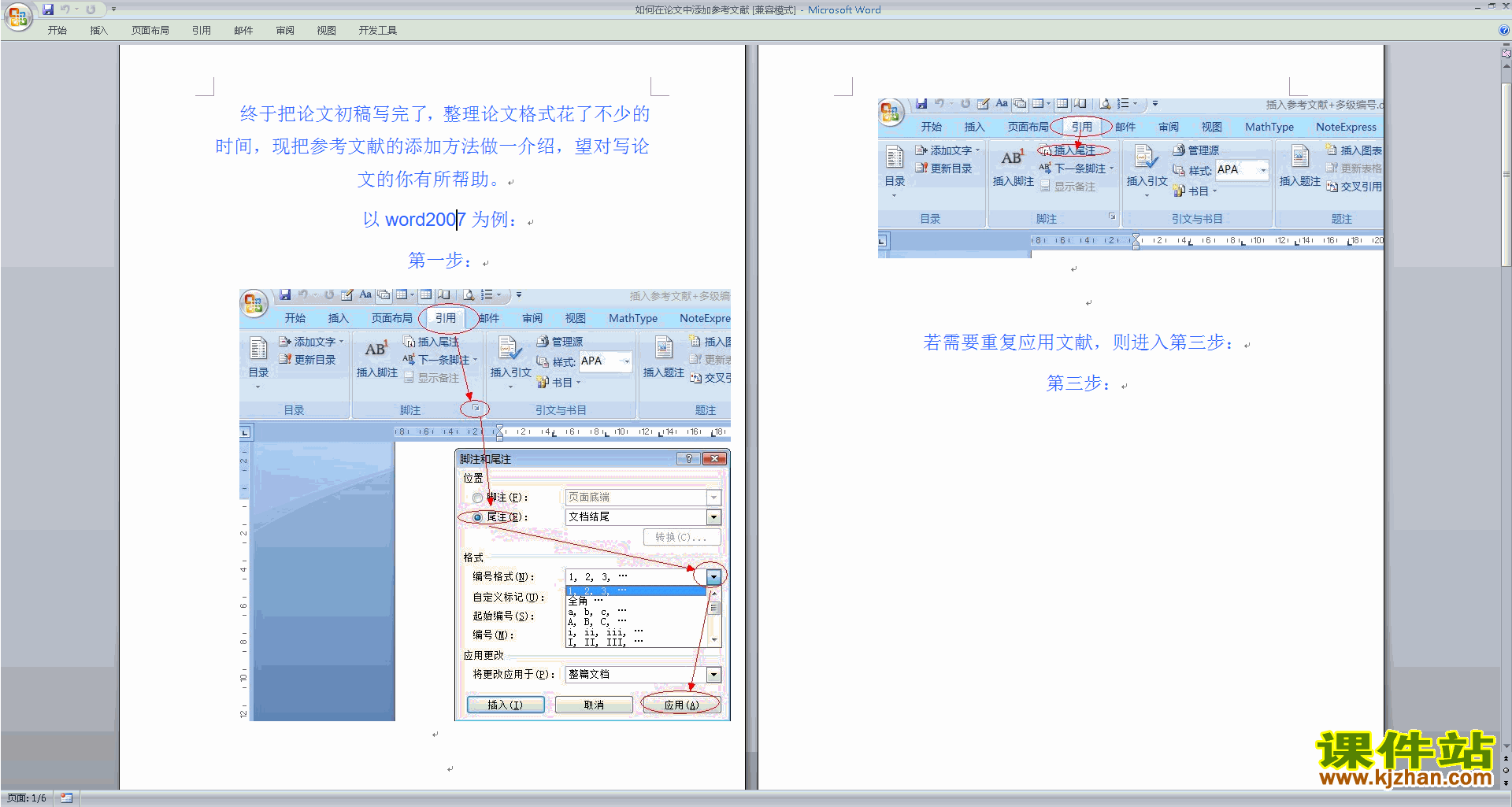Click 取消 button in the dialog picture
Image resolution: width=1512 pixels, height=807 pixels.
point(594,705)
